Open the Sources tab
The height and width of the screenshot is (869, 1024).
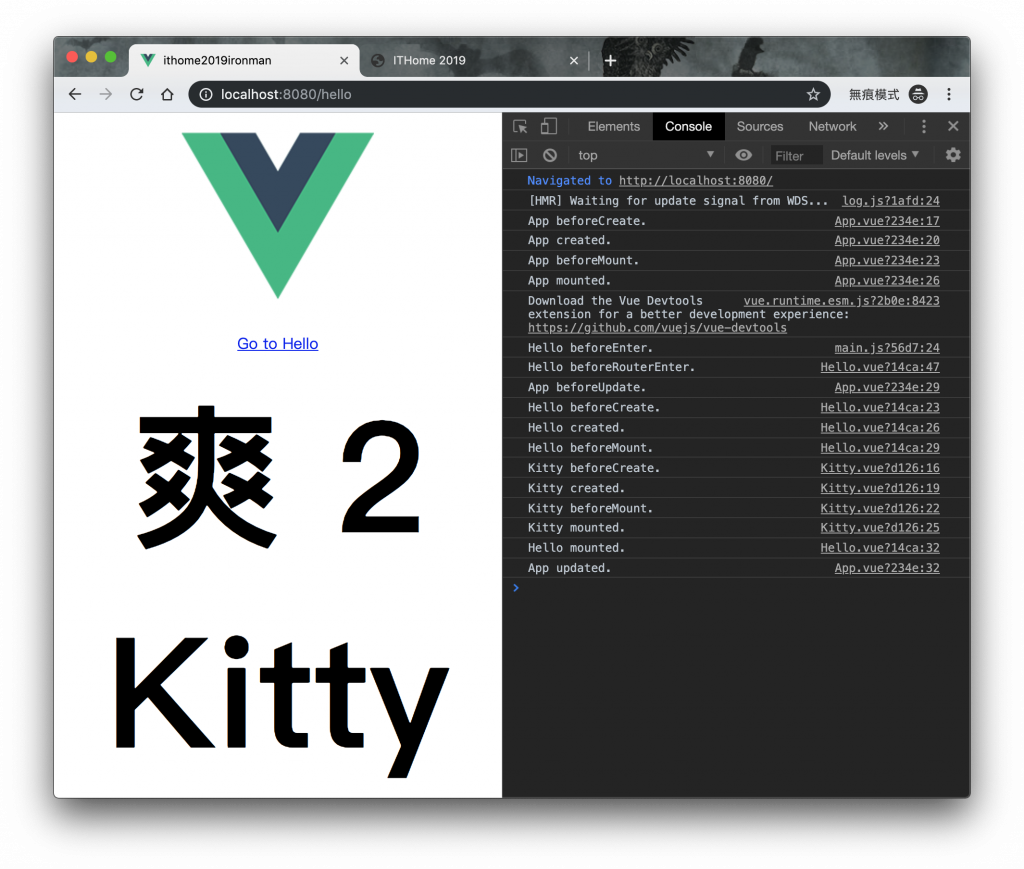[x=760, y=127]
